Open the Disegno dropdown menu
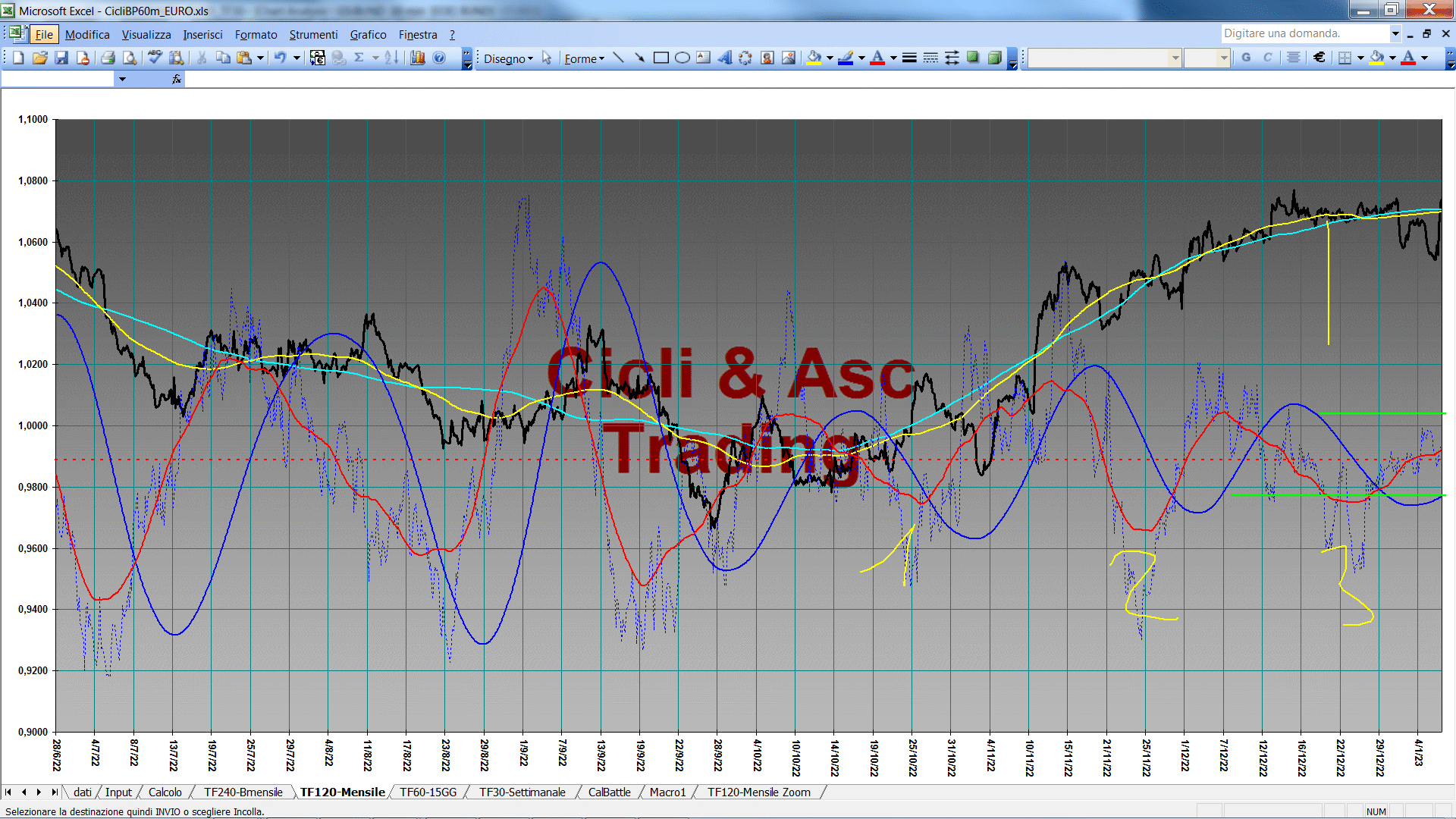1456x819 pixels. [x=508, y=58]
